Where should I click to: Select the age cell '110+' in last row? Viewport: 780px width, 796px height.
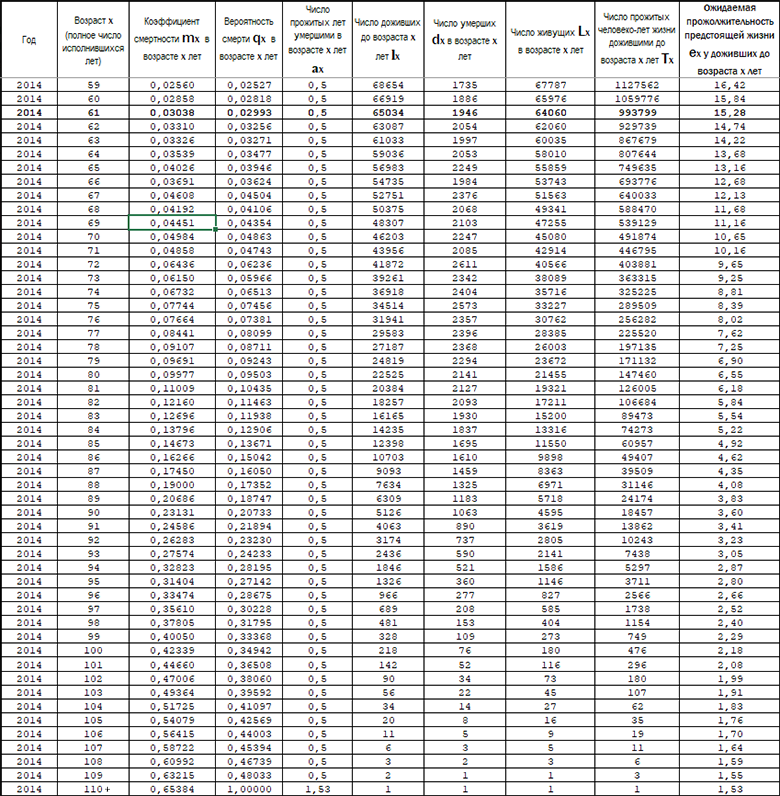93,789
